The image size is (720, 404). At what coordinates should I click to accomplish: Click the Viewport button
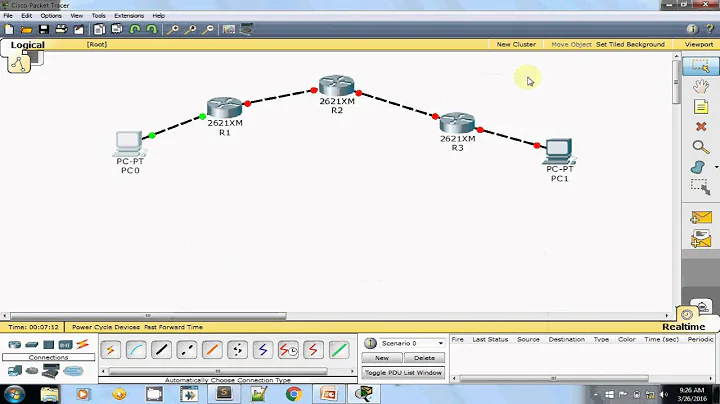coord(699,45)
